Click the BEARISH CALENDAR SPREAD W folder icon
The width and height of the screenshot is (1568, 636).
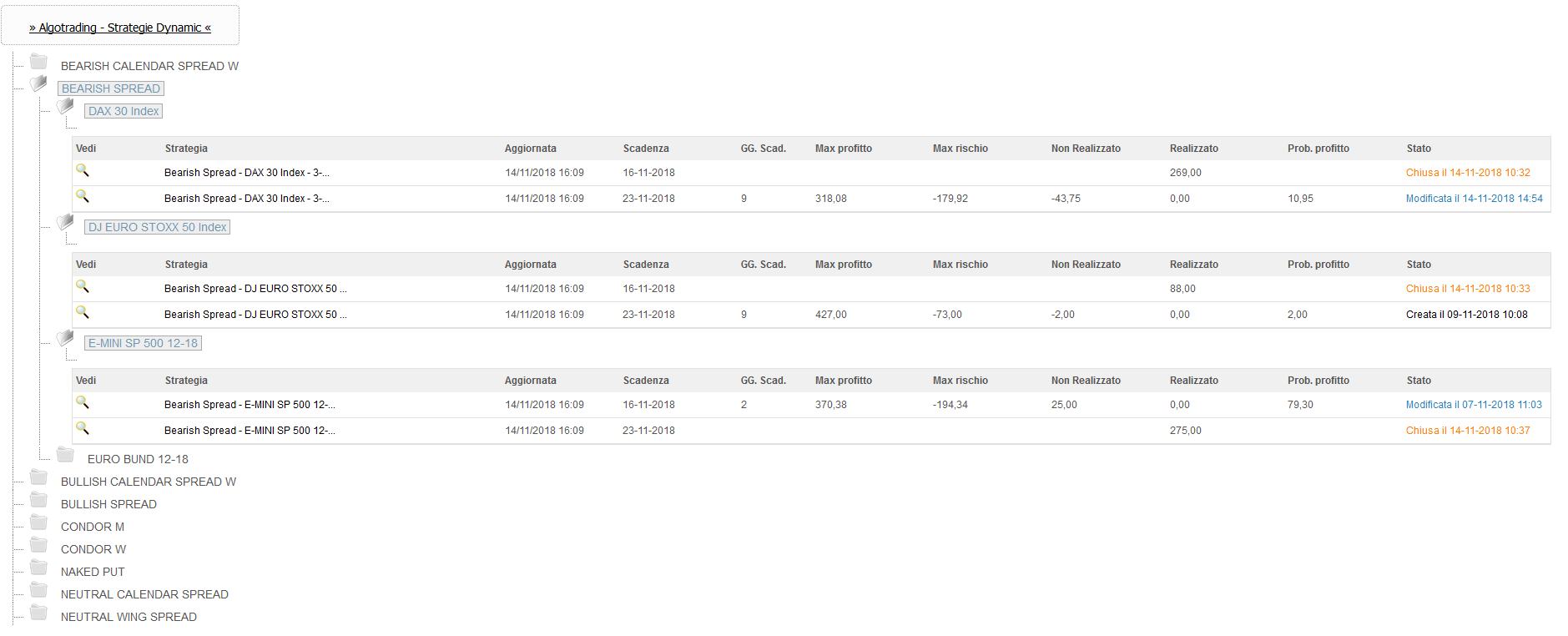tap(38, 62)
